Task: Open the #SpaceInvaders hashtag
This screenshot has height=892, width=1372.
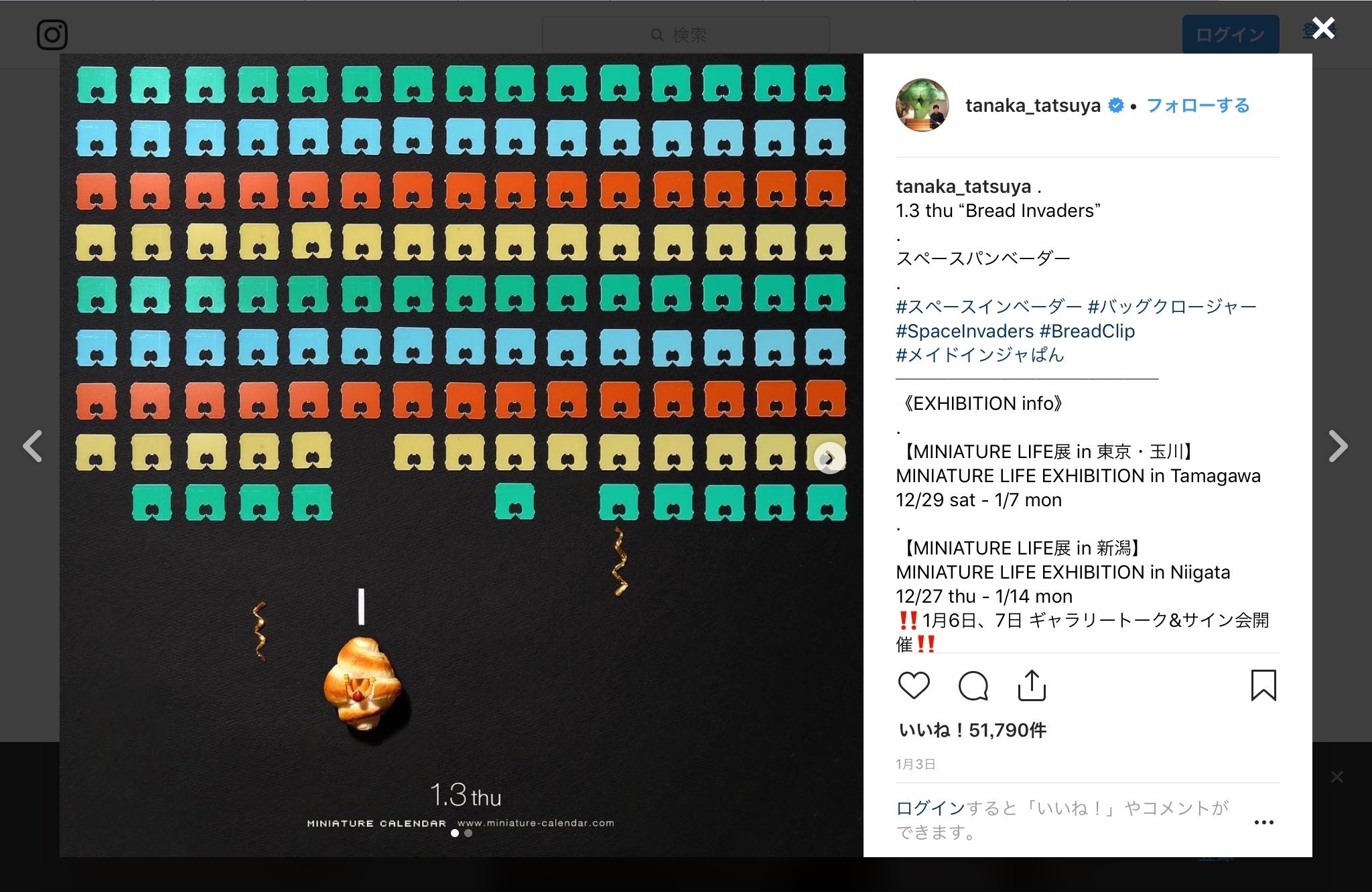Action: click(x=965, y=331)
